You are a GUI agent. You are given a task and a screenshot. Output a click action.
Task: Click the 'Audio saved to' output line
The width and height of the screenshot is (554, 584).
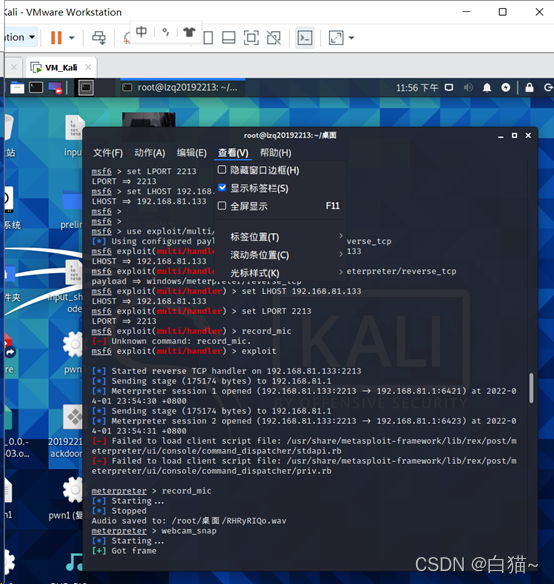coord(189,521)
